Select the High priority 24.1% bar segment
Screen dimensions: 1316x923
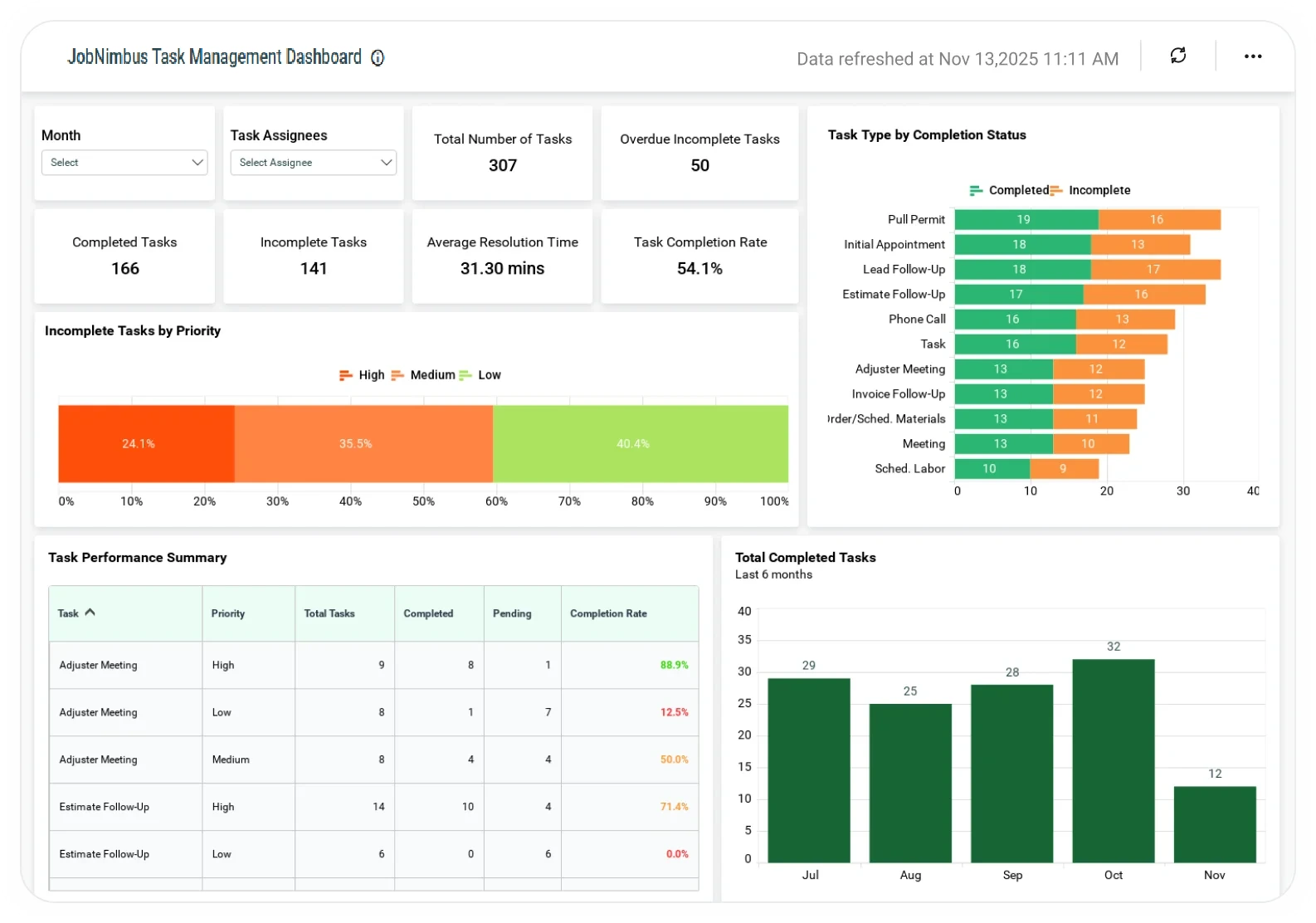(147, 444)
